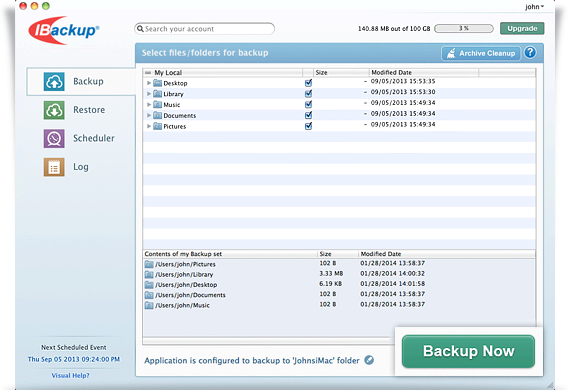Switch to the Scheduler tab label
This screenshot has width=570, height=390.
point(94,138)
